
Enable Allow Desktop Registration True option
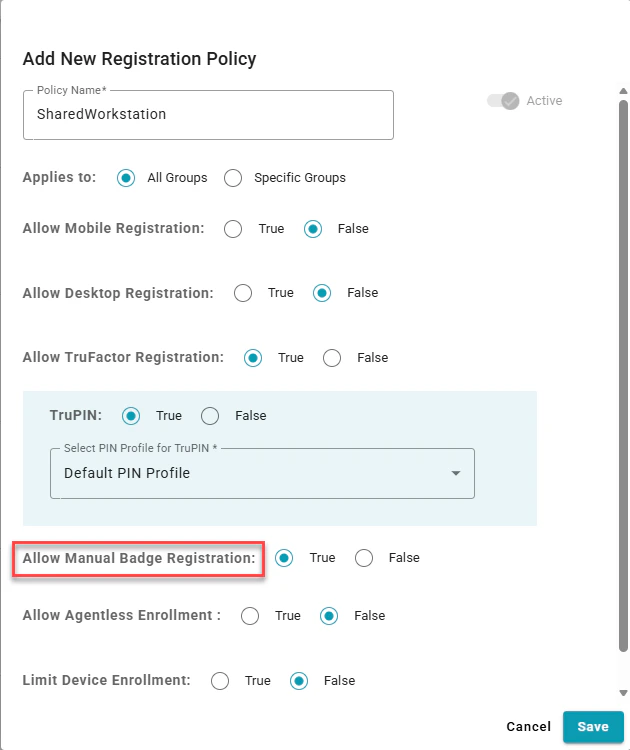tap(243, 293)
